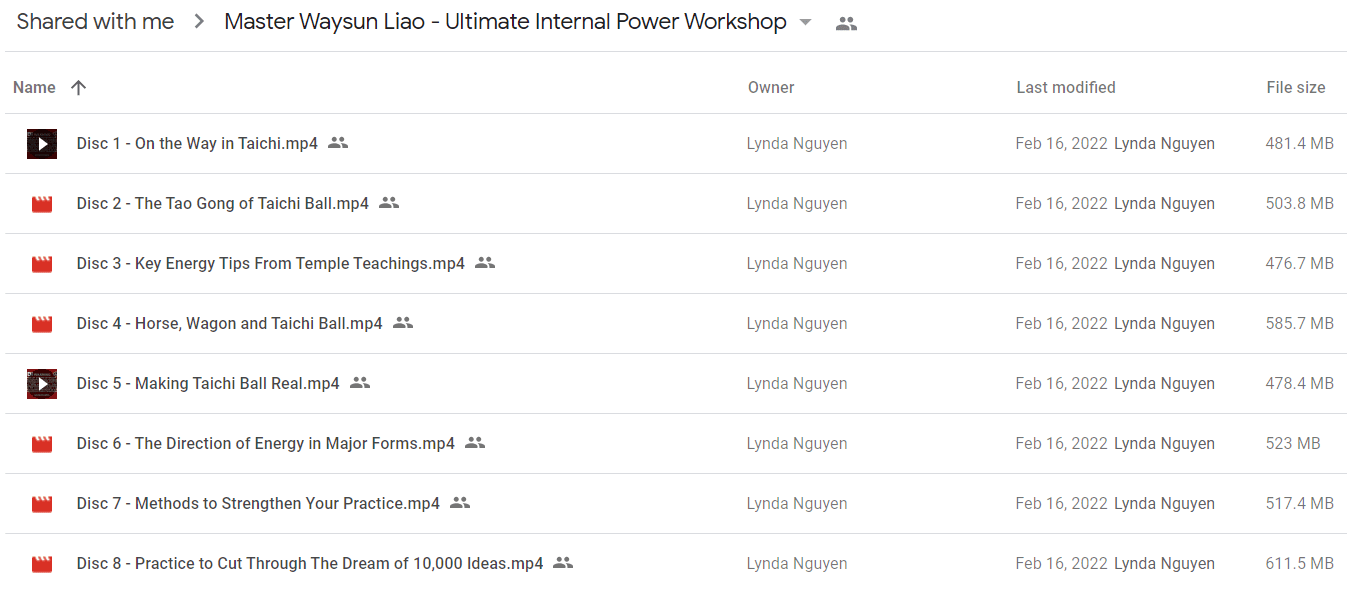Click the video thumbnail icon for Disc 1
Viewport: 1347px width, 589px height.
[x=42, y=144]
